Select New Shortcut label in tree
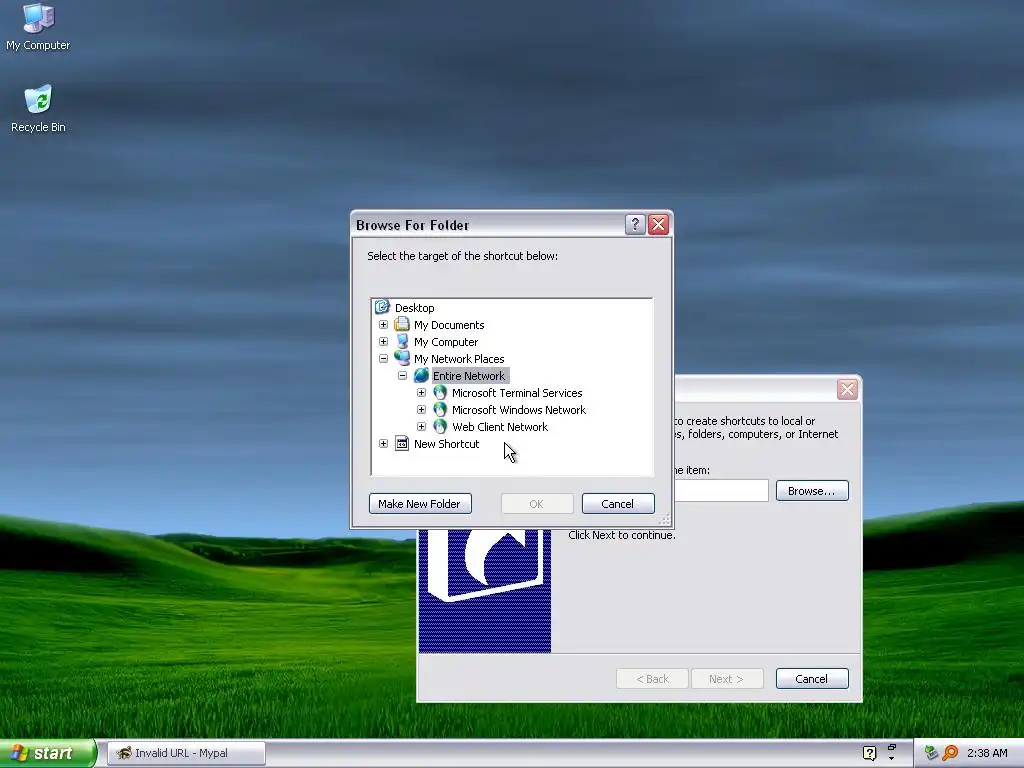Viewport: 1024px width, 768px height. click(x=446, y=443)
